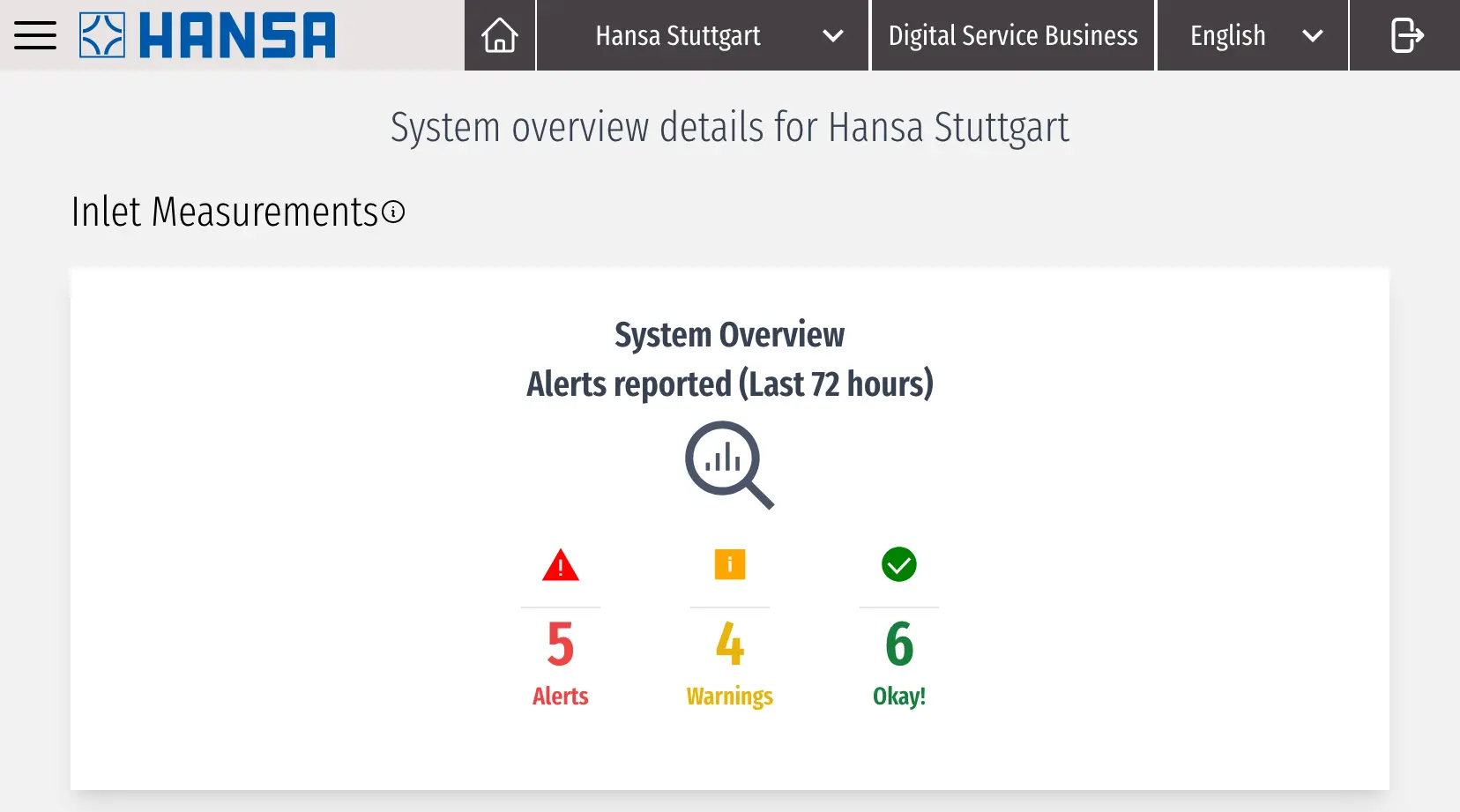Click the magnifier chart overview icon

[x=729, y=464]
